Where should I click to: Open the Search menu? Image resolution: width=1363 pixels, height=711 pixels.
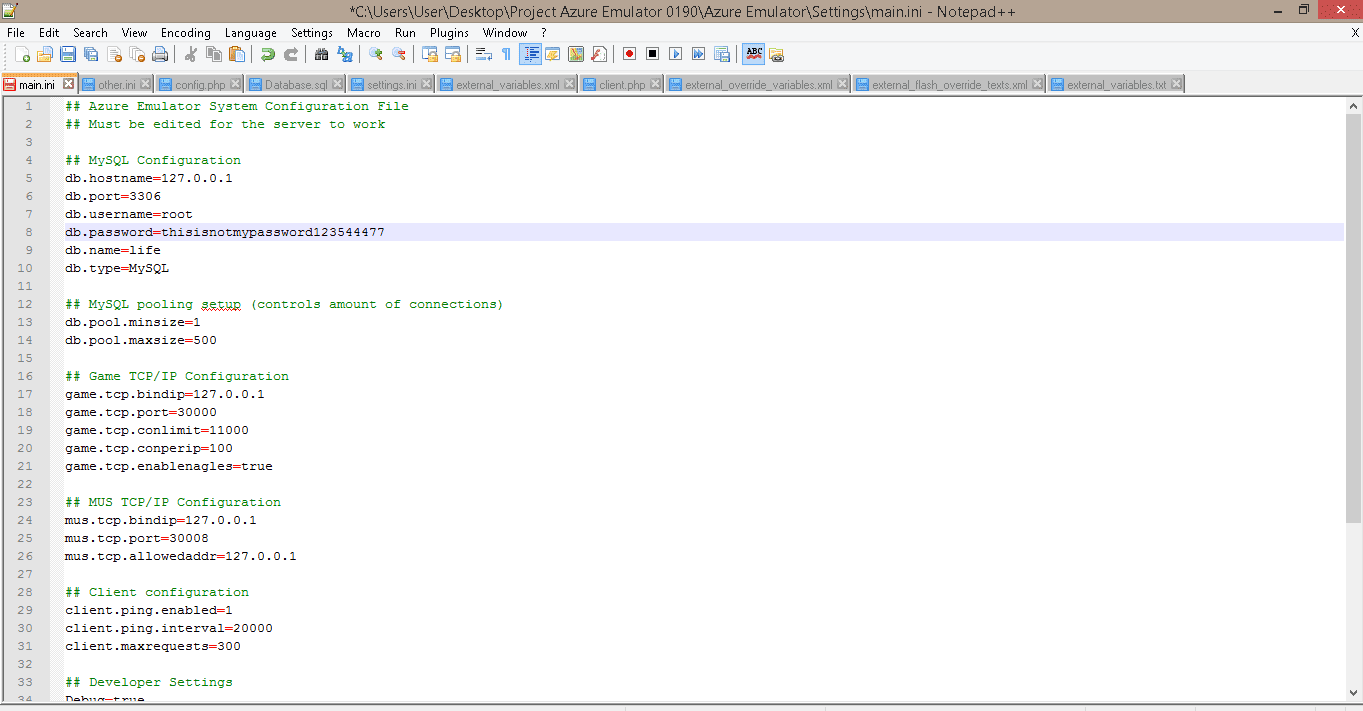pos(90,33)
